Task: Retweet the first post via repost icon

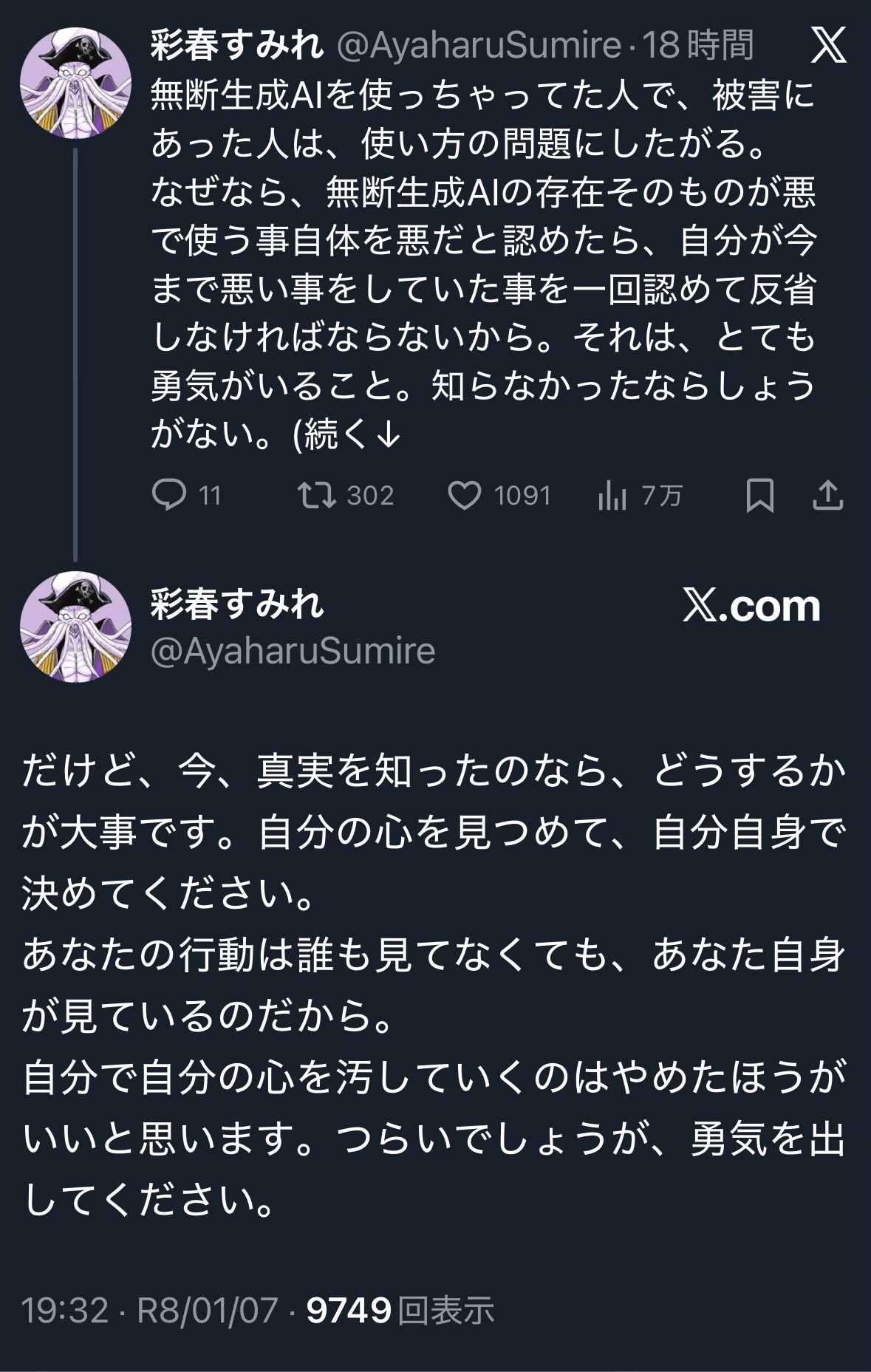Action: coord(318,495)
